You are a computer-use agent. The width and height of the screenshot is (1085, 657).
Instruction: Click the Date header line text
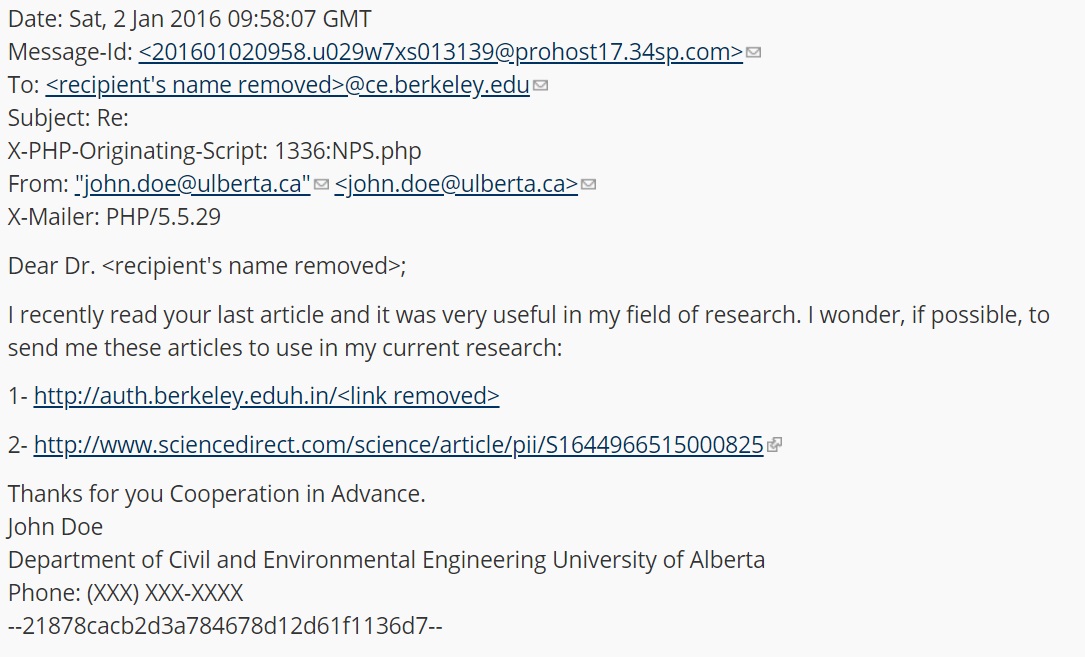pyautogui.click(x=189, y=19)
